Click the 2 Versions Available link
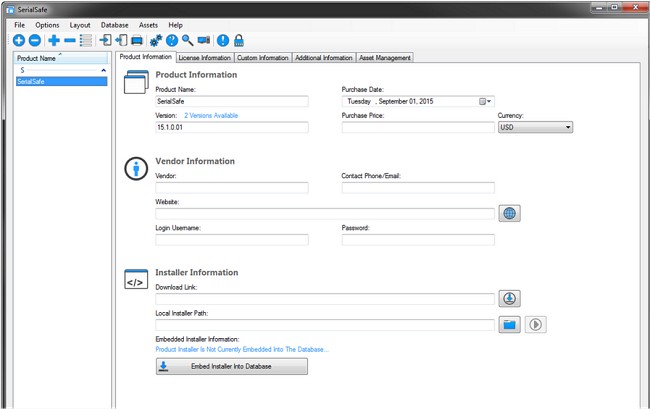 (x=211, y=116)
